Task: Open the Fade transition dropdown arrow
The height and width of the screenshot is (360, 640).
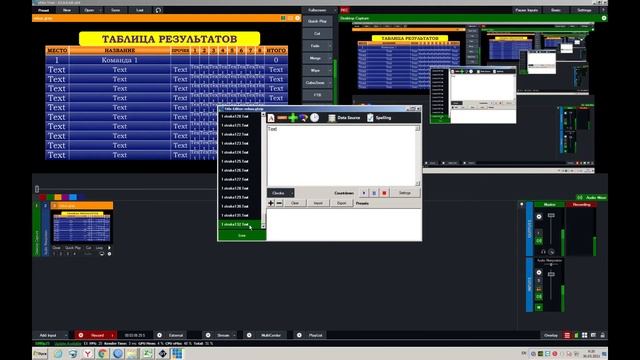Action: 330,46
